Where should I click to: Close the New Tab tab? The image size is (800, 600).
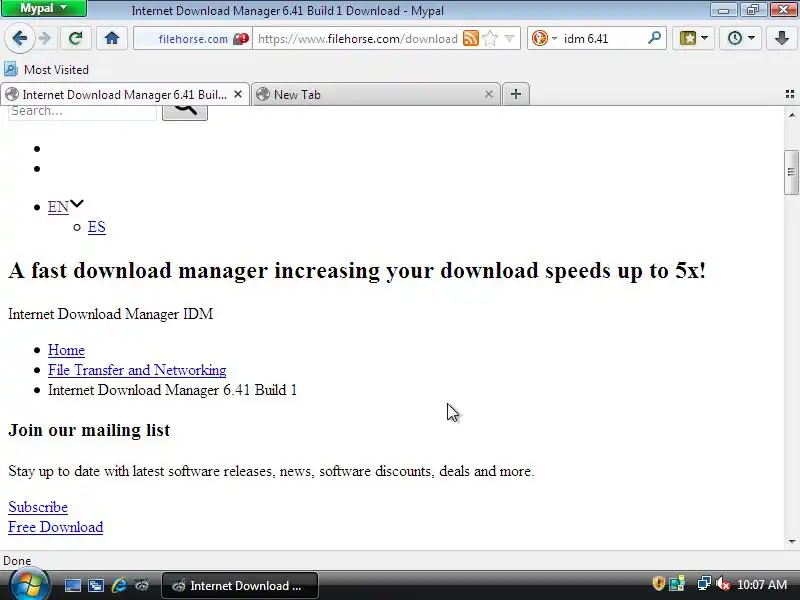tap(489, 94)
